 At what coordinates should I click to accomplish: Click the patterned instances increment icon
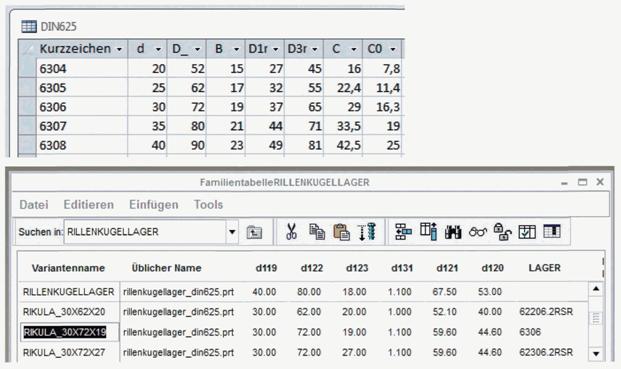[x=366, y=232]
